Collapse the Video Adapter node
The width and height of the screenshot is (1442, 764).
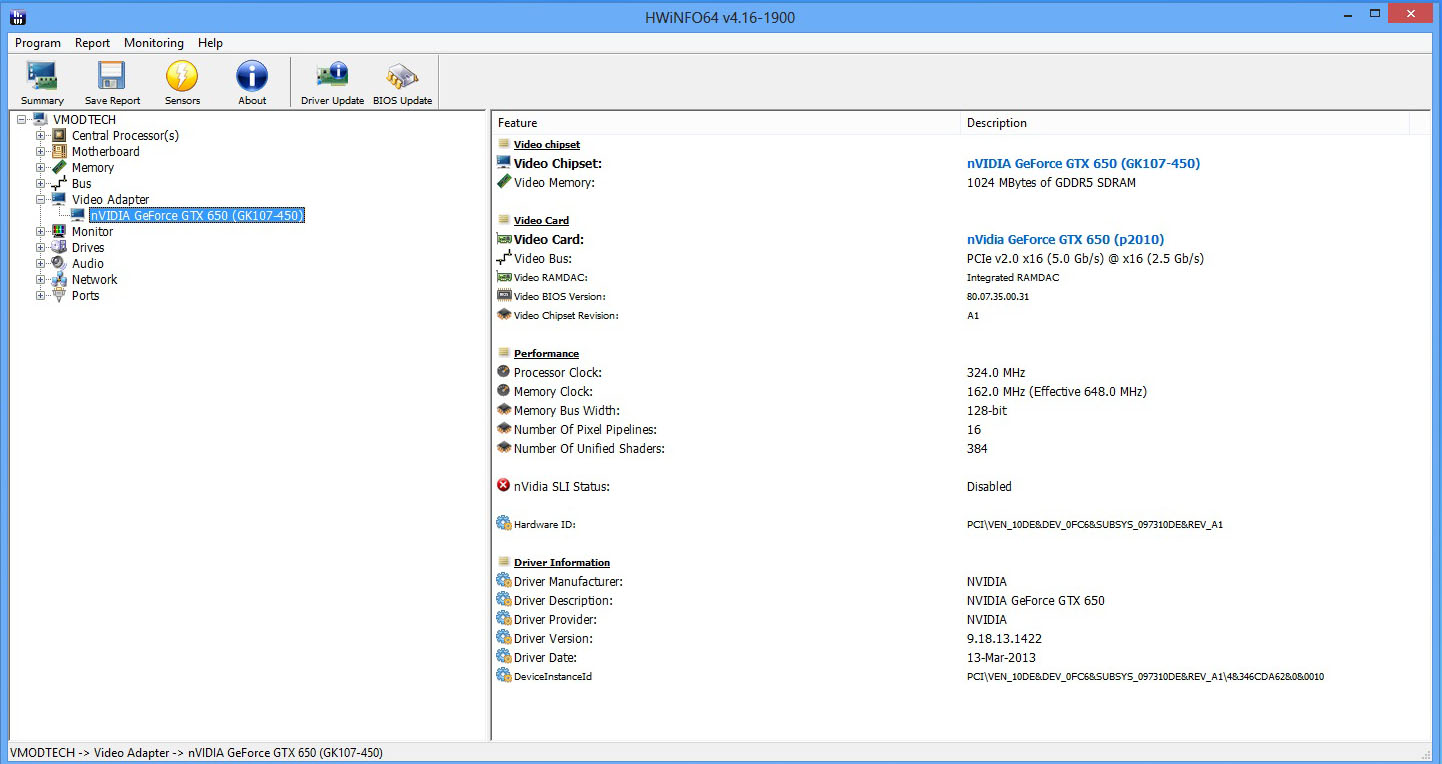pos(41,199)
